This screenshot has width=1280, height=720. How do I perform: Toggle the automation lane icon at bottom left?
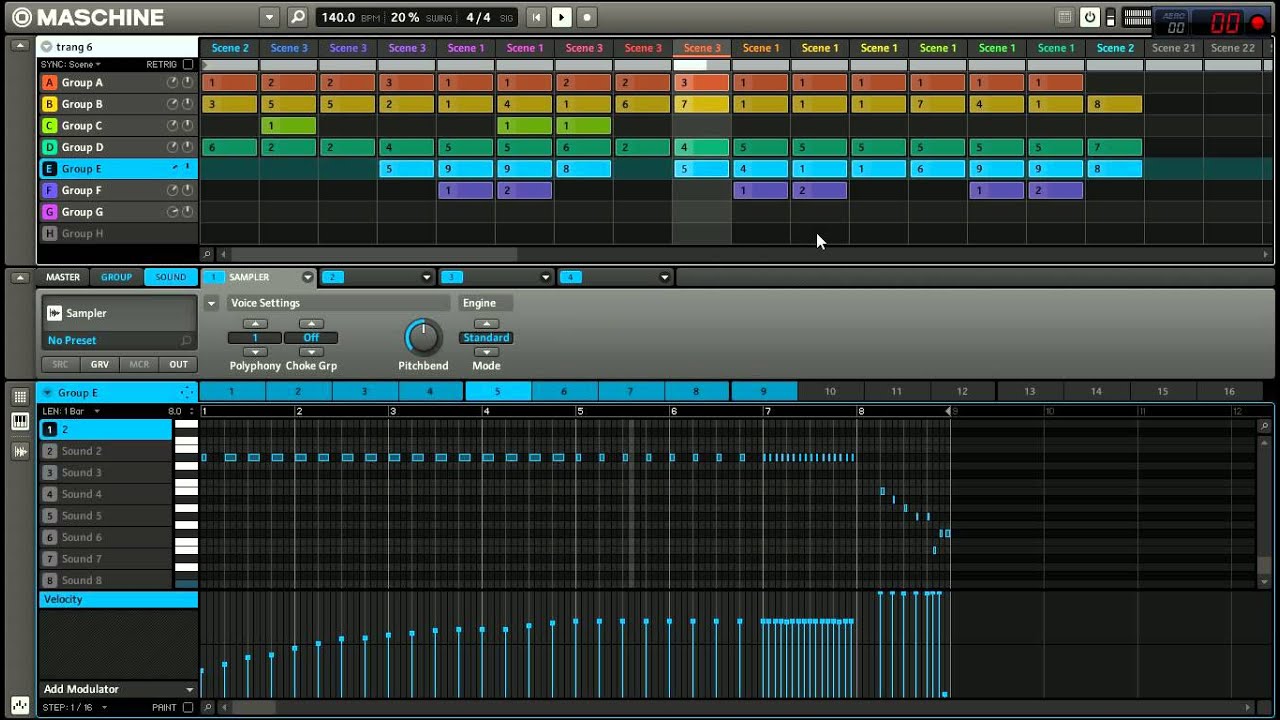tap(19, 707)
